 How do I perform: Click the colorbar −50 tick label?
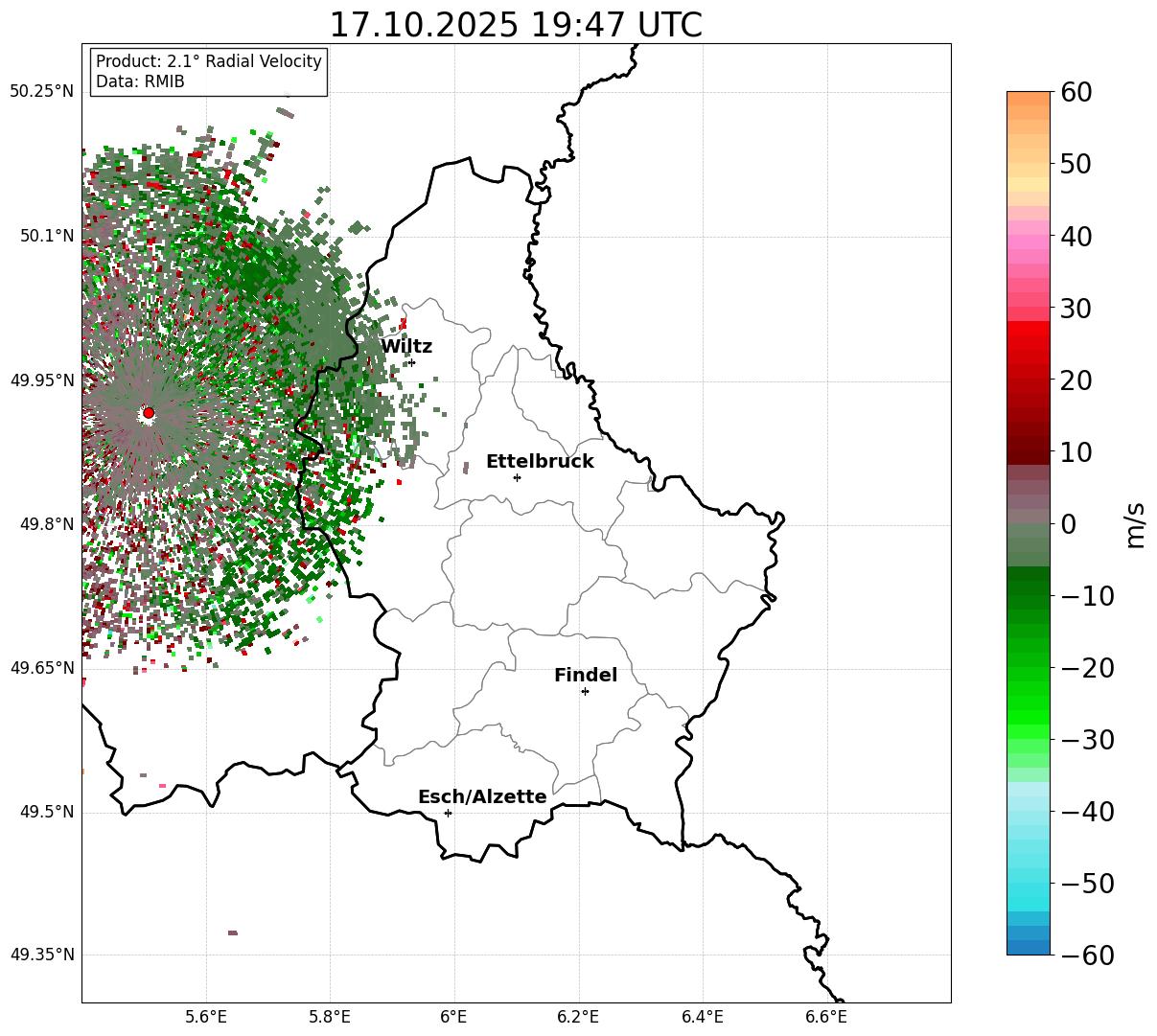click(1087, 883)
